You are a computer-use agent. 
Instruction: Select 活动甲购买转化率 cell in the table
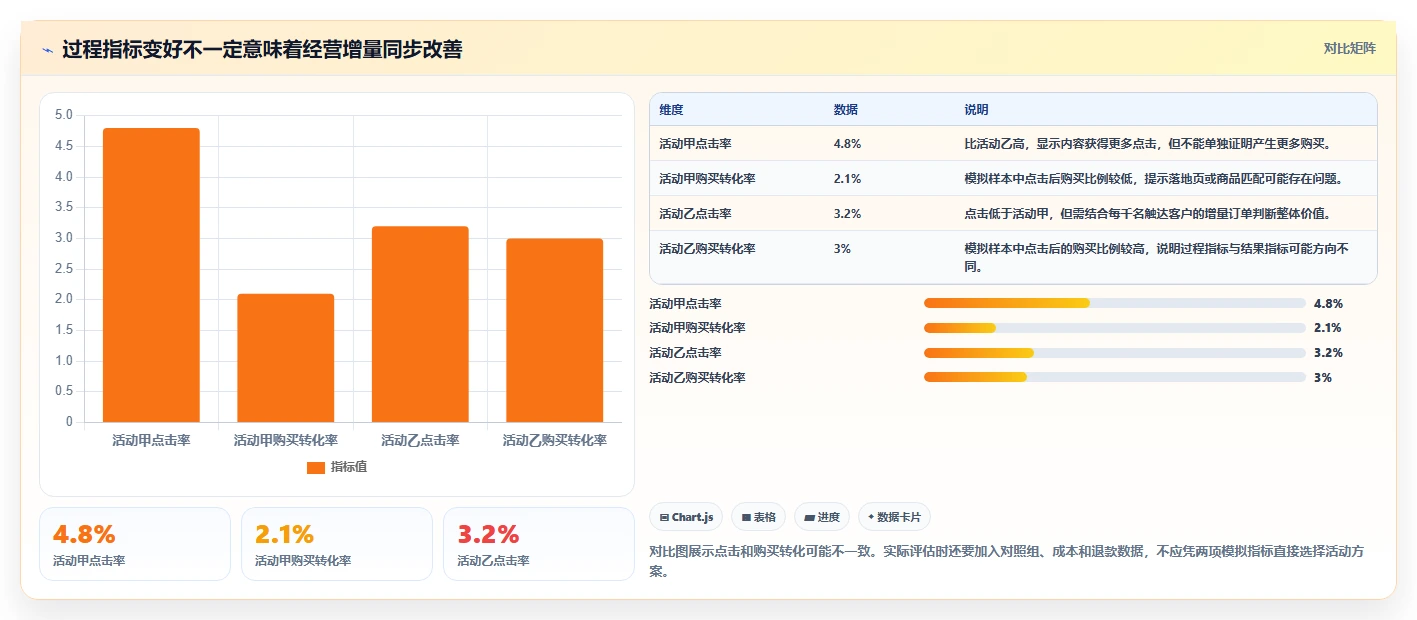coord(707,179)
